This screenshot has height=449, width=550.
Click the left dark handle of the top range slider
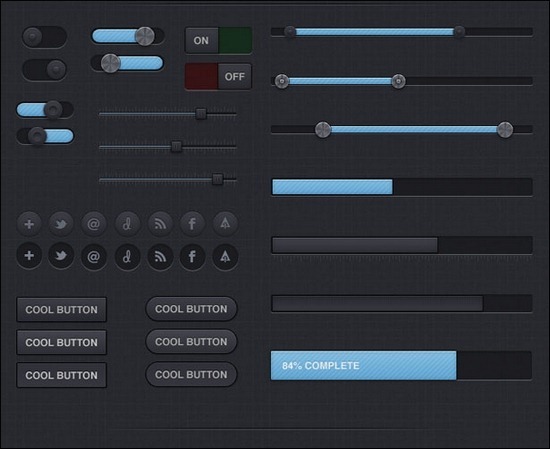click(290, 32)
